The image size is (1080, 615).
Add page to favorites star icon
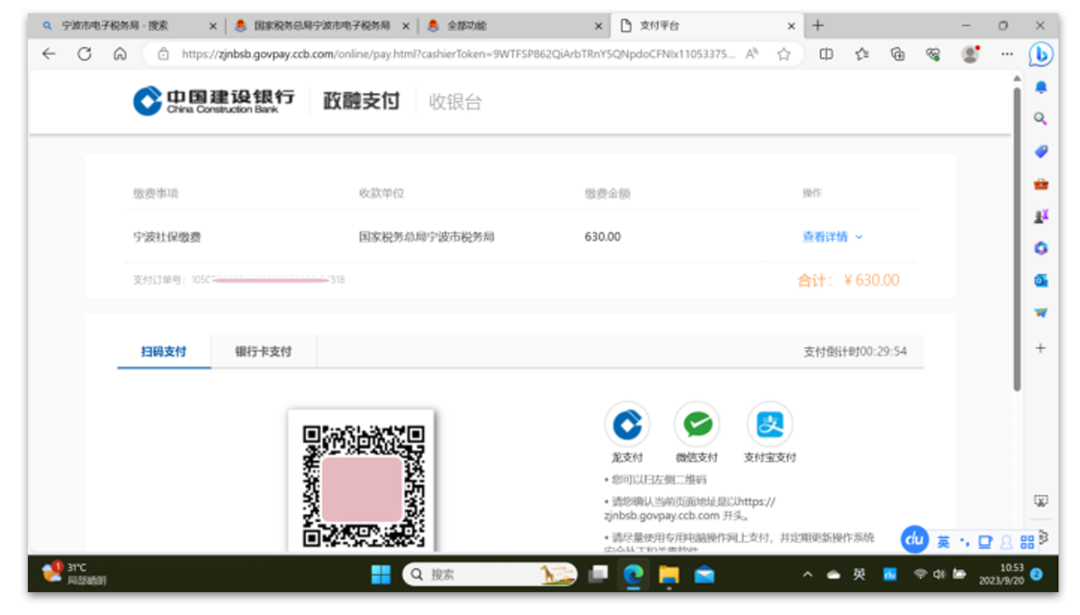coord(784,54)
